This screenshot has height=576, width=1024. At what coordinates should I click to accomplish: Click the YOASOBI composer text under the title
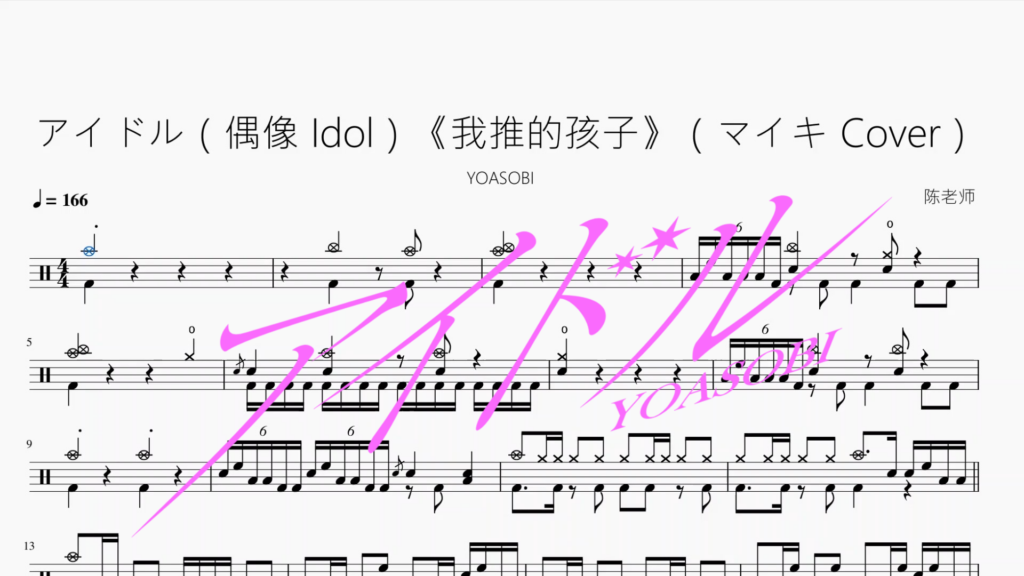click(500, 178)
